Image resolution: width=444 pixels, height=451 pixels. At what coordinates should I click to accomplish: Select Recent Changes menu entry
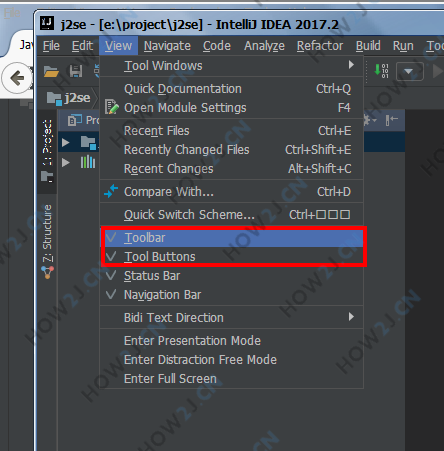point(232,169)
